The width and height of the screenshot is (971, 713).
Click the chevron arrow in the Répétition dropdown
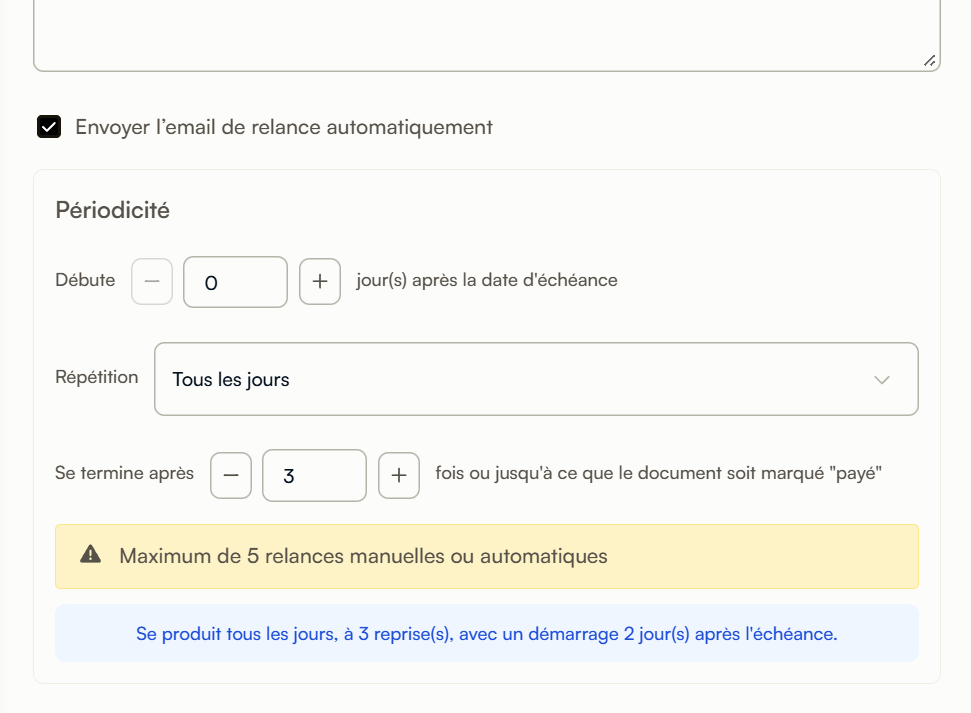point(882,380)
